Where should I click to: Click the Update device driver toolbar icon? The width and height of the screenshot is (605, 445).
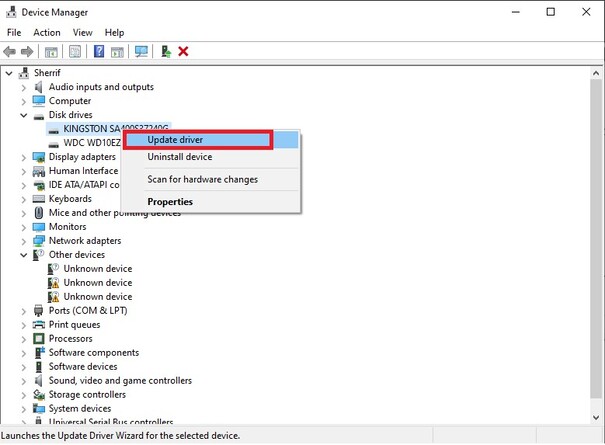tap(166, 51)
